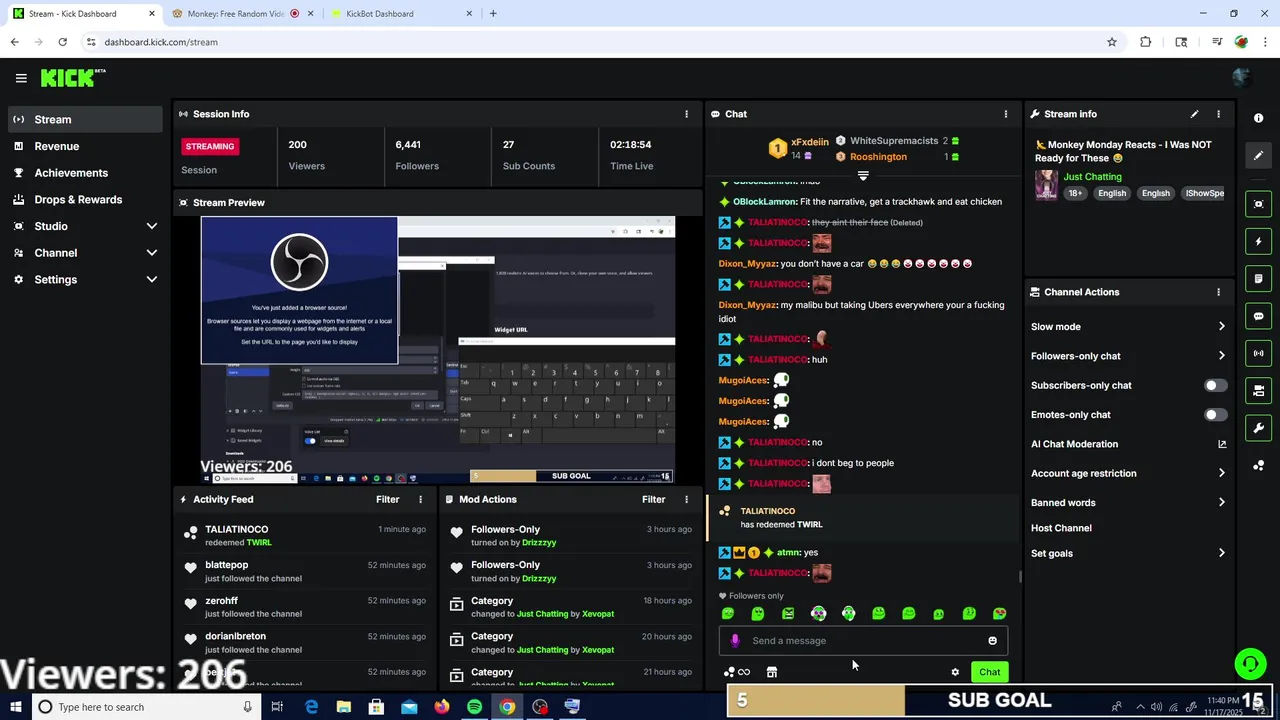This screenshot has width=1280, height=720.
Task: Click the purple microphone icon in chat input
Action: (735, 641)
